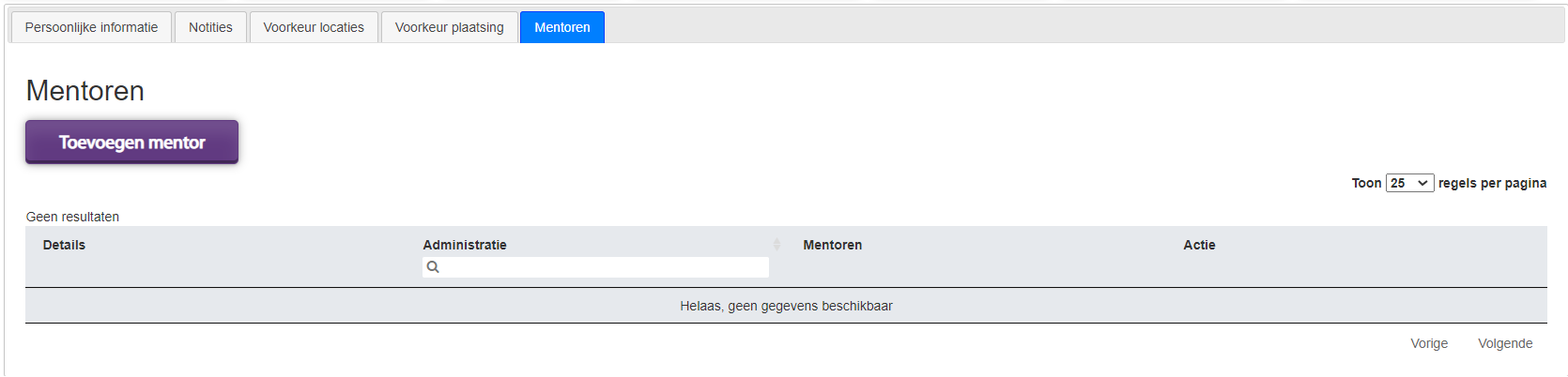This screenshot has width=1568, height=377.
Task: Click the Actie column header
Action: (1199, 245)
